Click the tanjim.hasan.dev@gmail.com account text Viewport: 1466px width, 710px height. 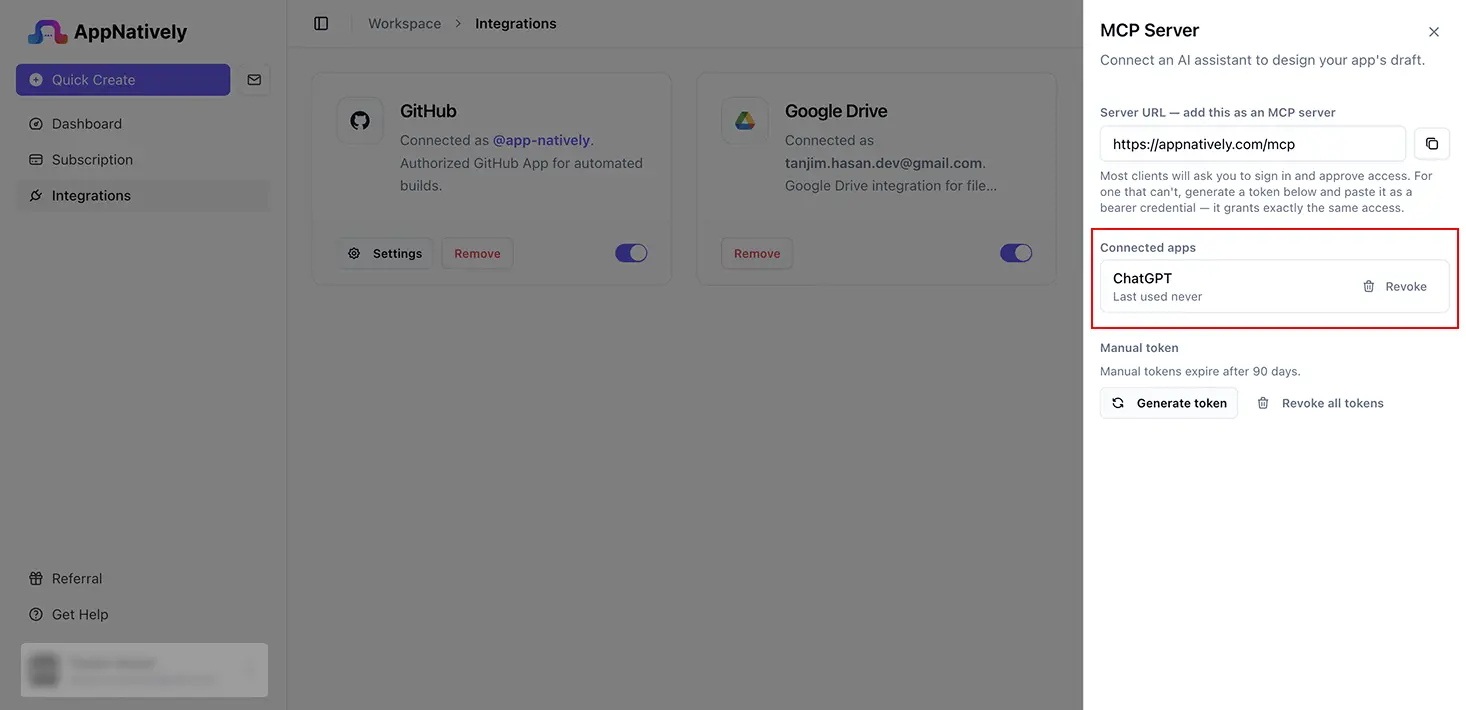883,163
